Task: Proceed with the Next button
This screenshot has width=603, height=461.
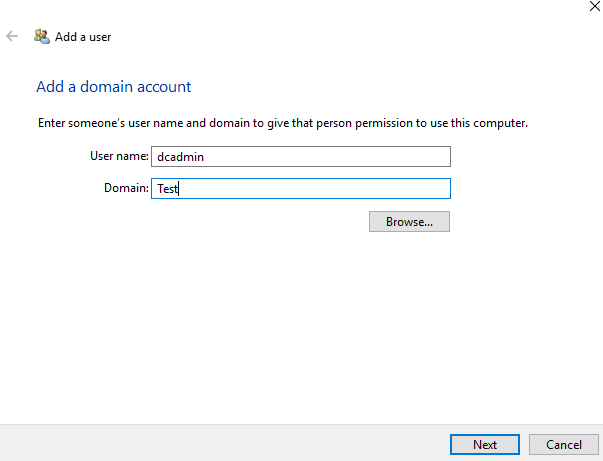Action: tap(485, 444)
